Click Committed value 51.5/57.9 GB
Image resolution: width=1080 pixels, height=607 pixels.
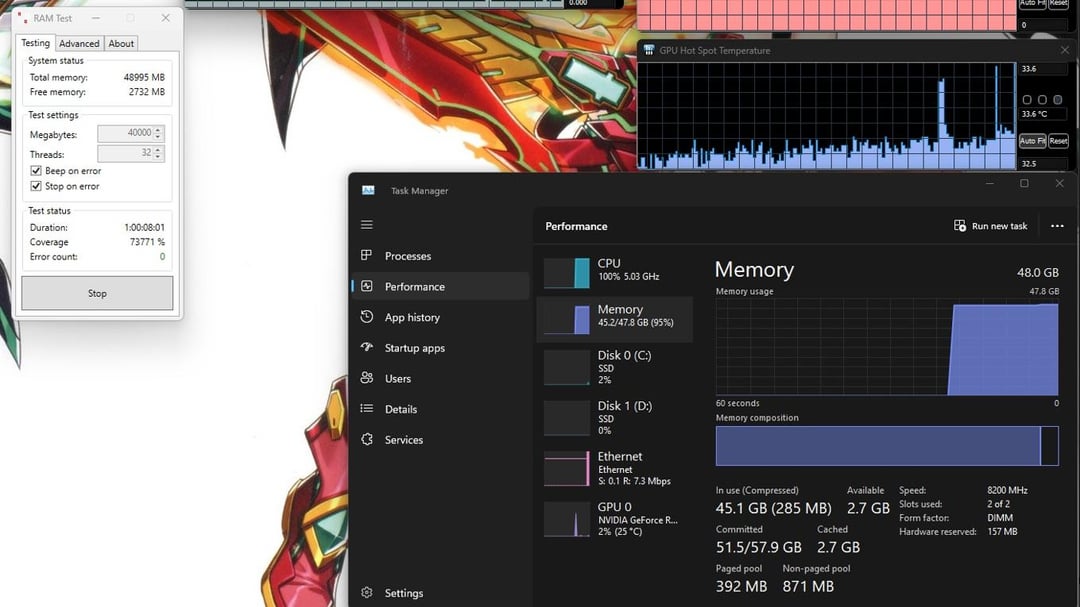pyautogui.click(x=758, y=547)
